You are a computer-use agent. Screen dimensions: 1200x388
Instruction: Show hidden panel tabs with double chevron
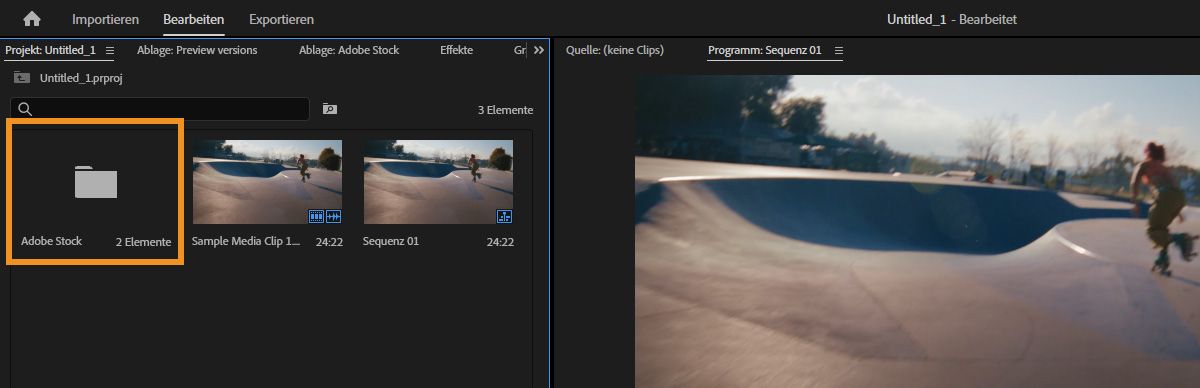tap(539, 50)
